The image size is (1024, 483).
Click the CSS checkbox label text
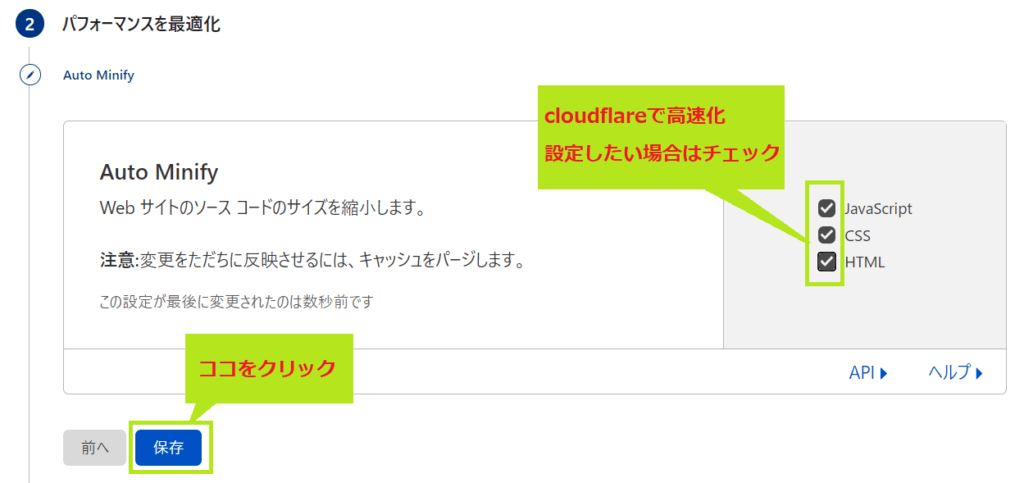point(857,235)
